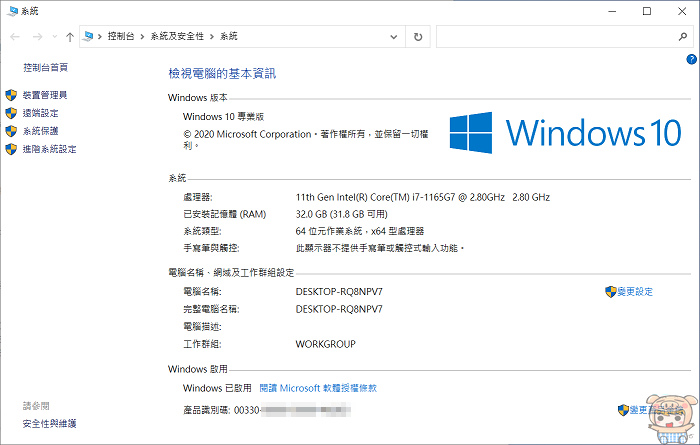The width and height of the screenshot is (700, 445).
Task: Click the shield icon beside 變更設定
Action: coord(611,292)
